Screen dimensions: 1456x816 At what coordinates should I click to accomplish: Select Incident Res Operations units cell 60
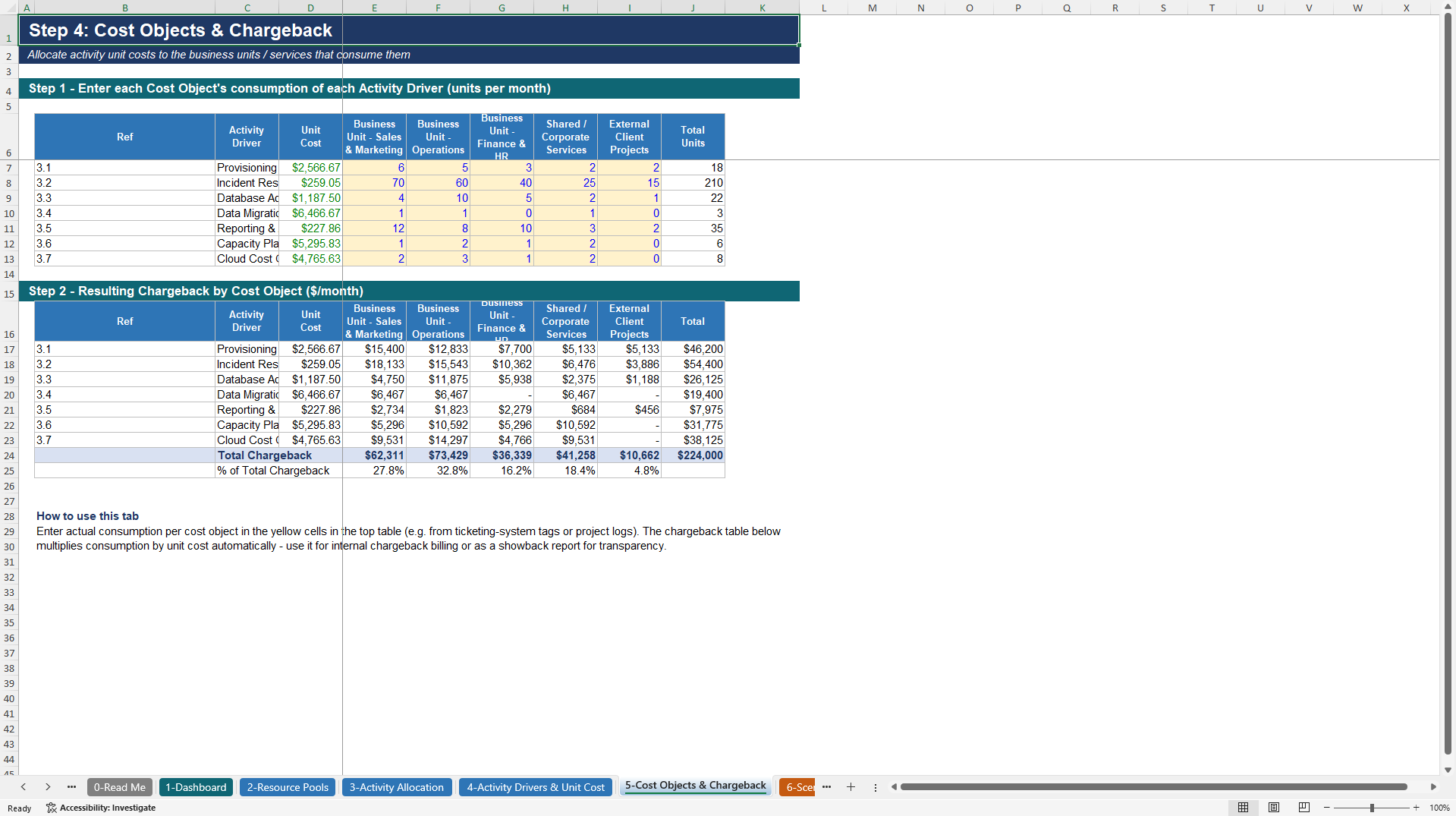coord(439,183)
